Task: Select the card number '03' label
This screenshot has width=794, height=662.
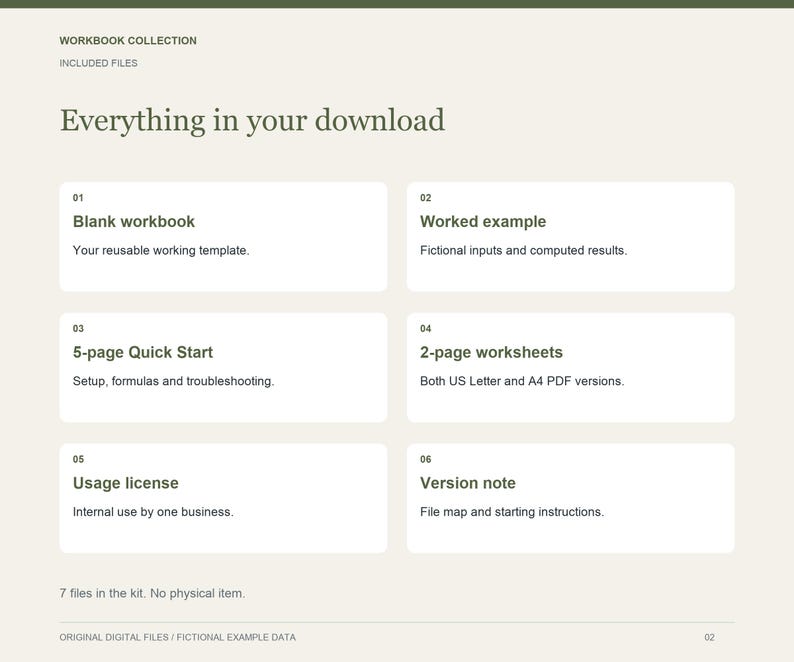Action: click(78, 329)
